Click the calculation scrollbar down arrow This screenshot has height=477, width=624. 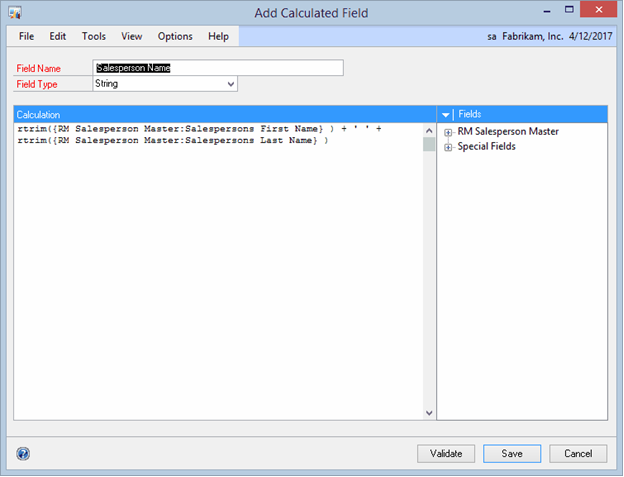[x=429, y=413]
